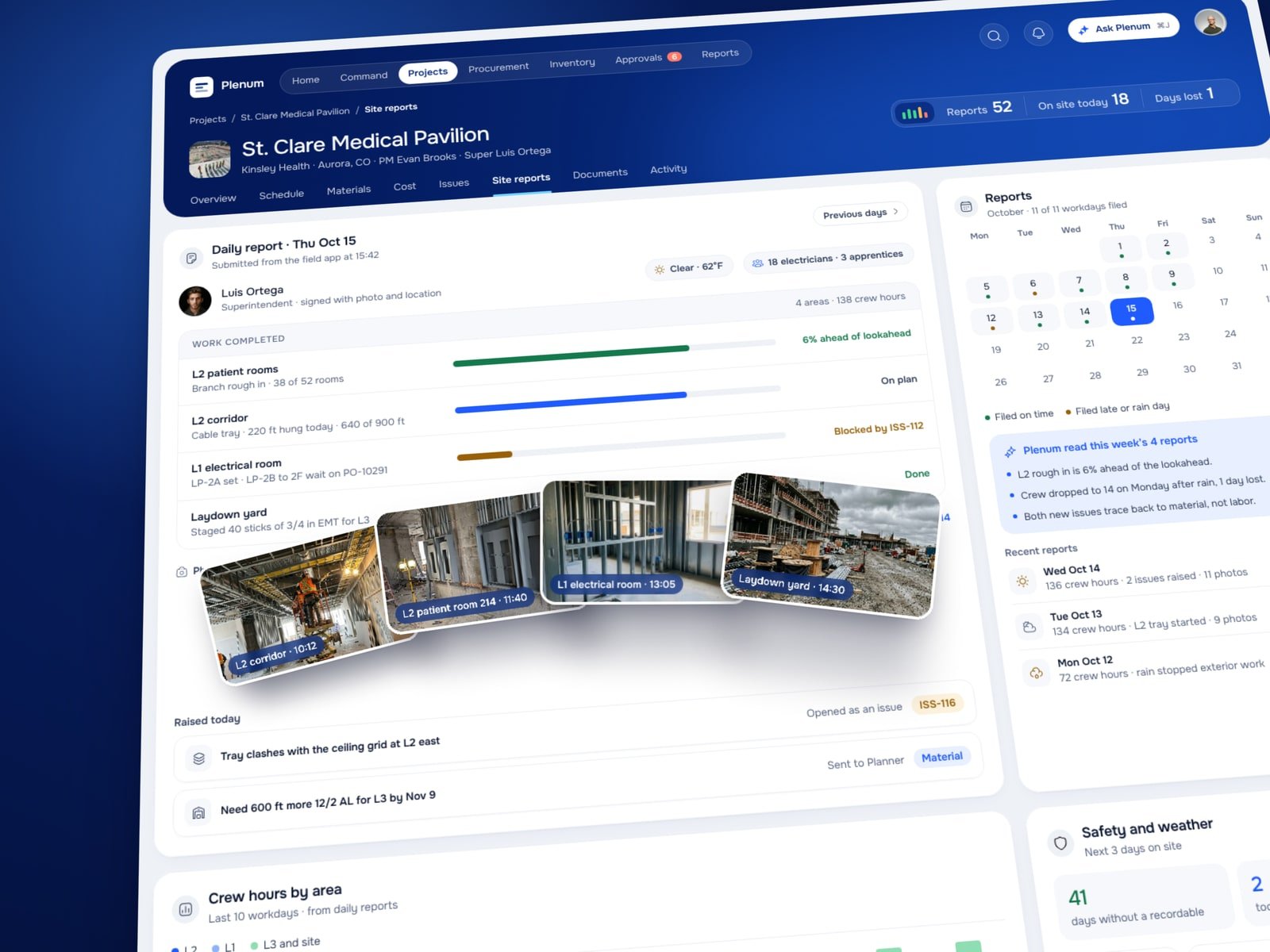Open the Documents project tab
The height and width of the screenshot is (952, 1270).
[600, 173]
